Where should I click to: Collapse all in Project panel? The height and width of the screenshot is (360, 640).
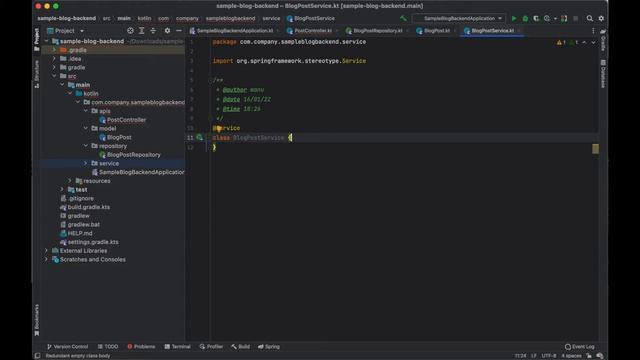153,31
